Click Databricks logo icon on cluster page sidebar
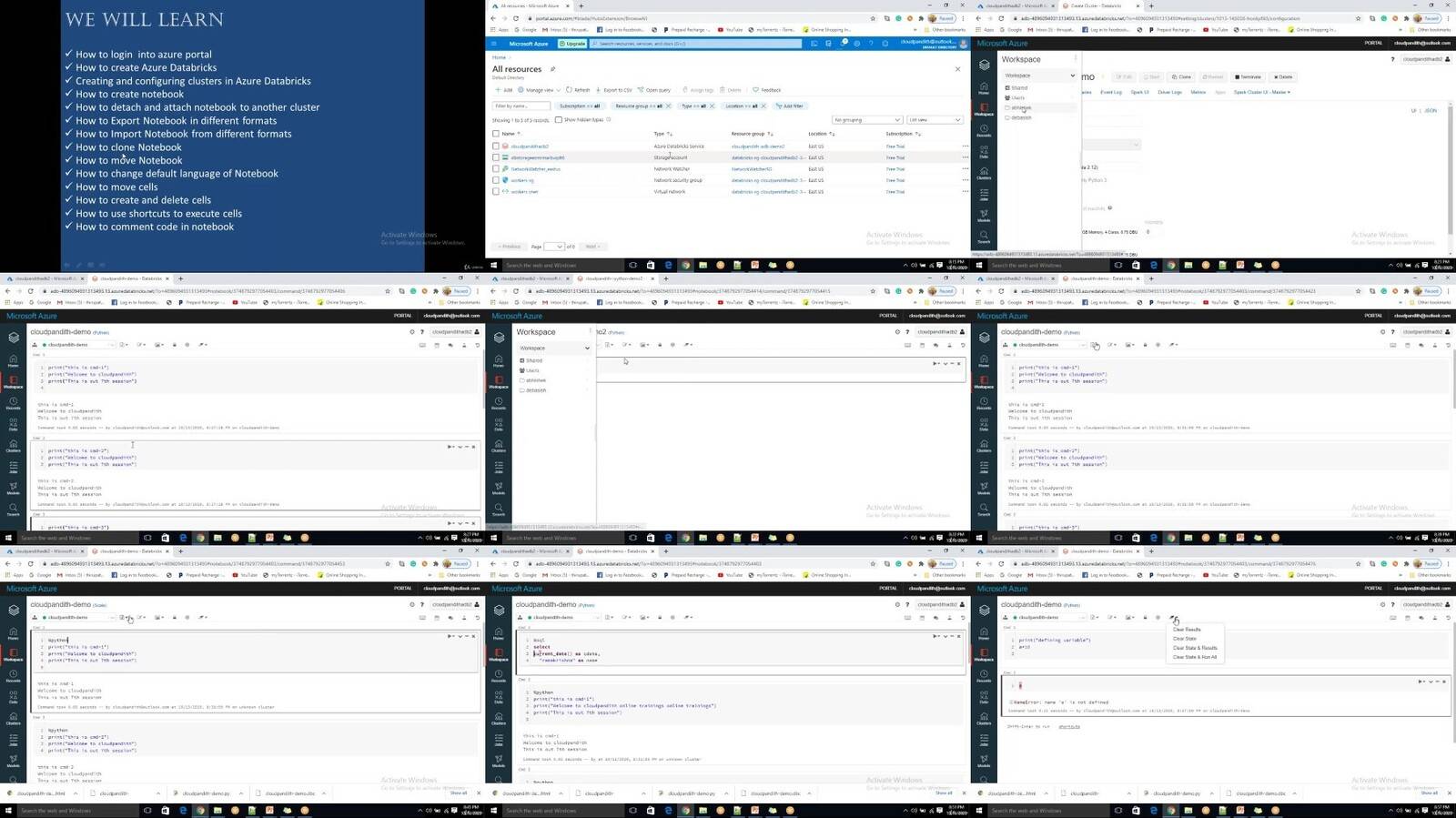Viewport: 1456px width, 818px height. 984,65
